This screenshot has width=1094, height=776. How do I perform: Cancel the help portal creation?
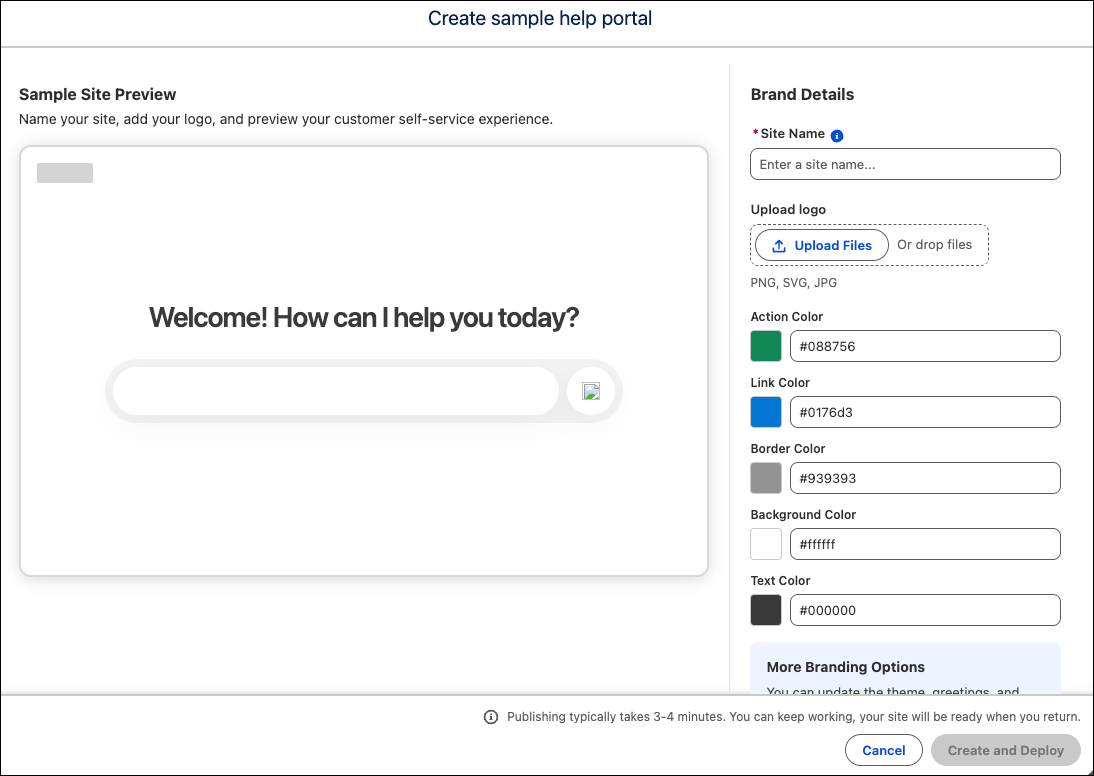click(x=883, y=750)
